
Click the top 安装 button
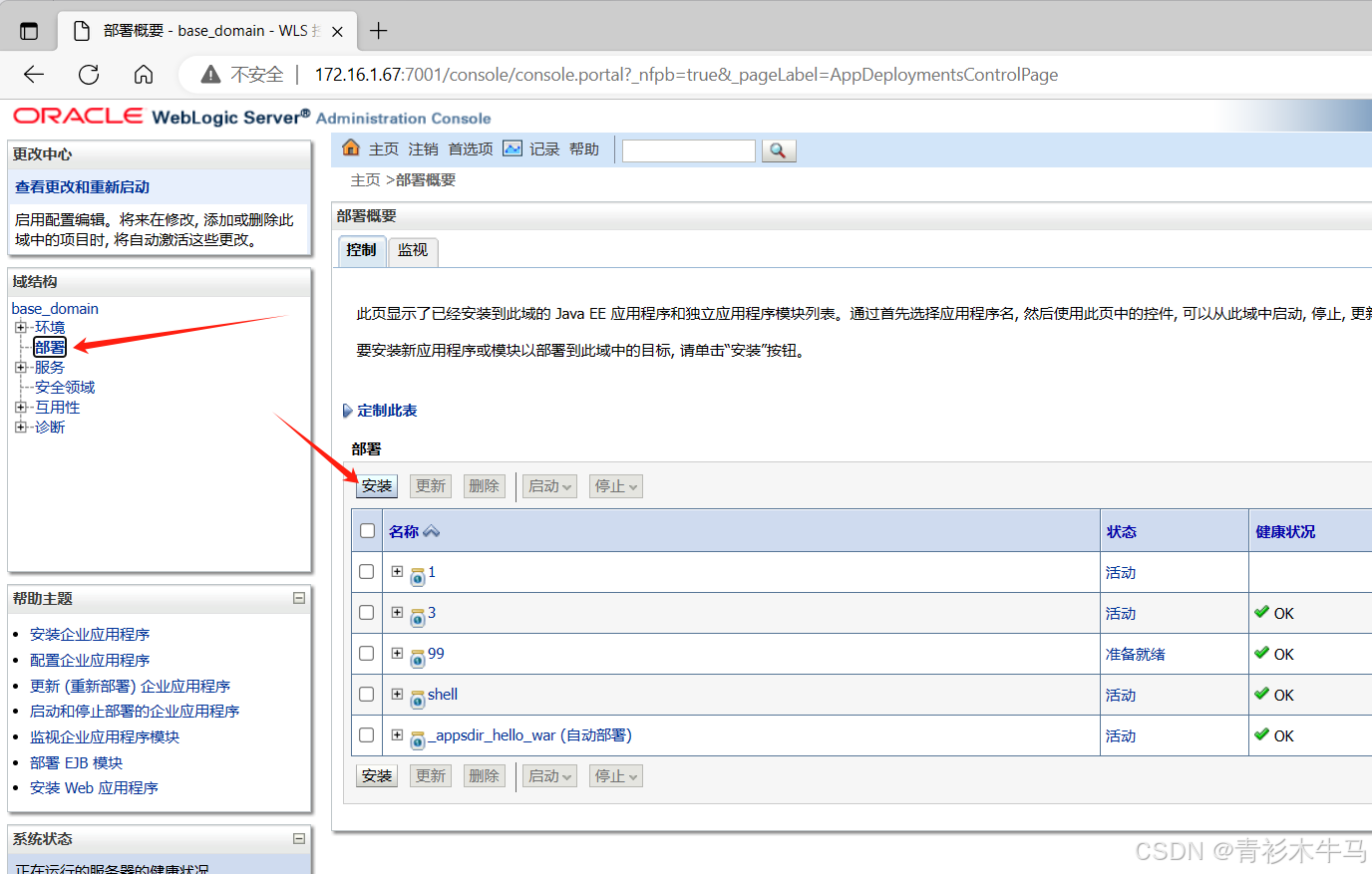pos(377,486)
